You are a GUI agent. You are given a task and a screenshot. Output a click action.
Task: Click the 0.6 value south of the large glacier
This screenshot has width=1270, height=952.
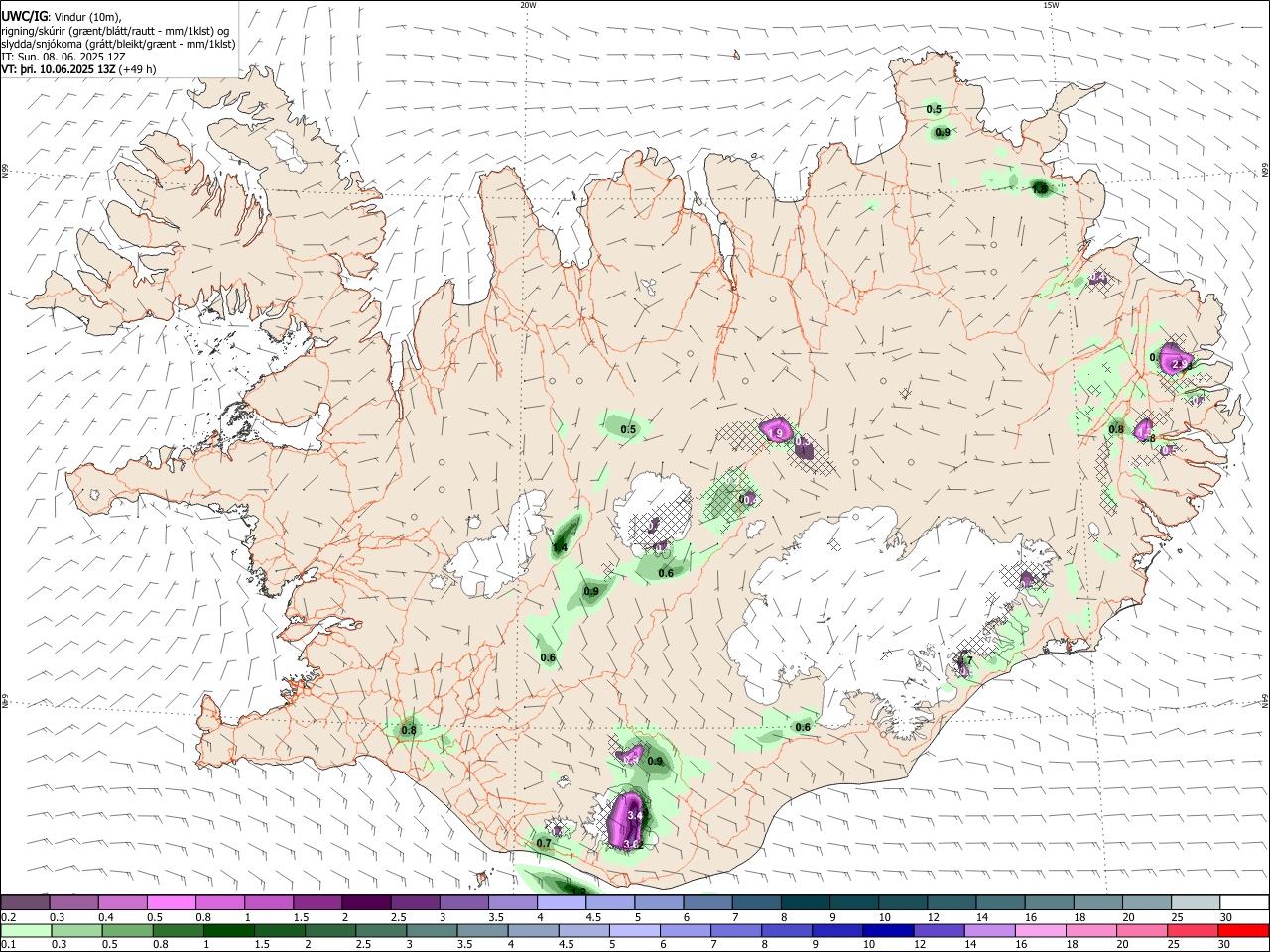[x=803, y=727]
